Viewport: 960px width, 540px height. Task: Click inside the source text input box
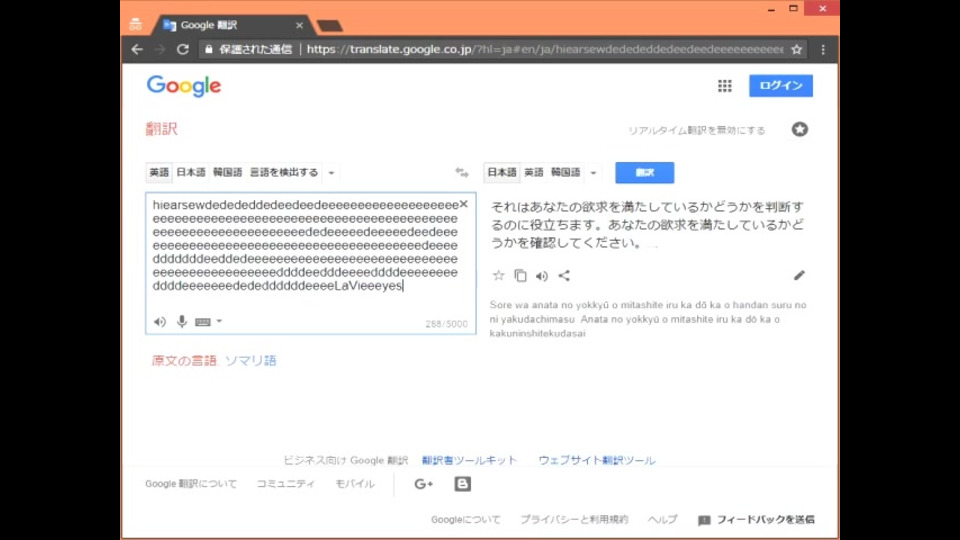click(x=310, y=263)
